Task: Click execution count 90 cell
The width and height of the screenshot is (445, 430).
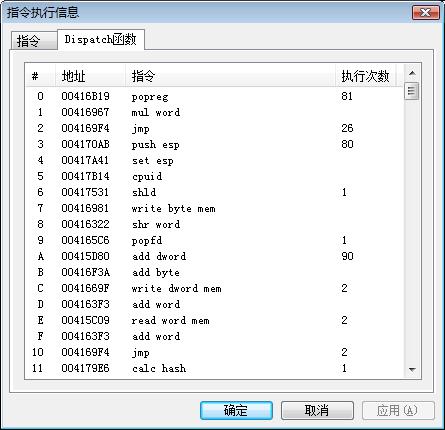Action: click(347, 256)
